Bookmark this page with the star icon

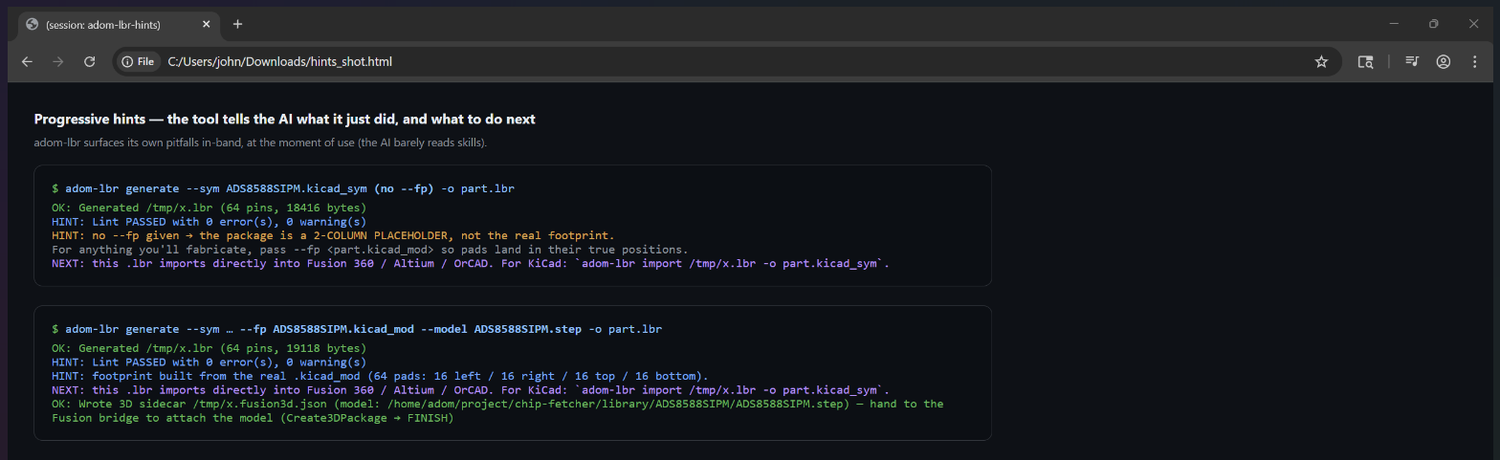tap(1321, 62)
